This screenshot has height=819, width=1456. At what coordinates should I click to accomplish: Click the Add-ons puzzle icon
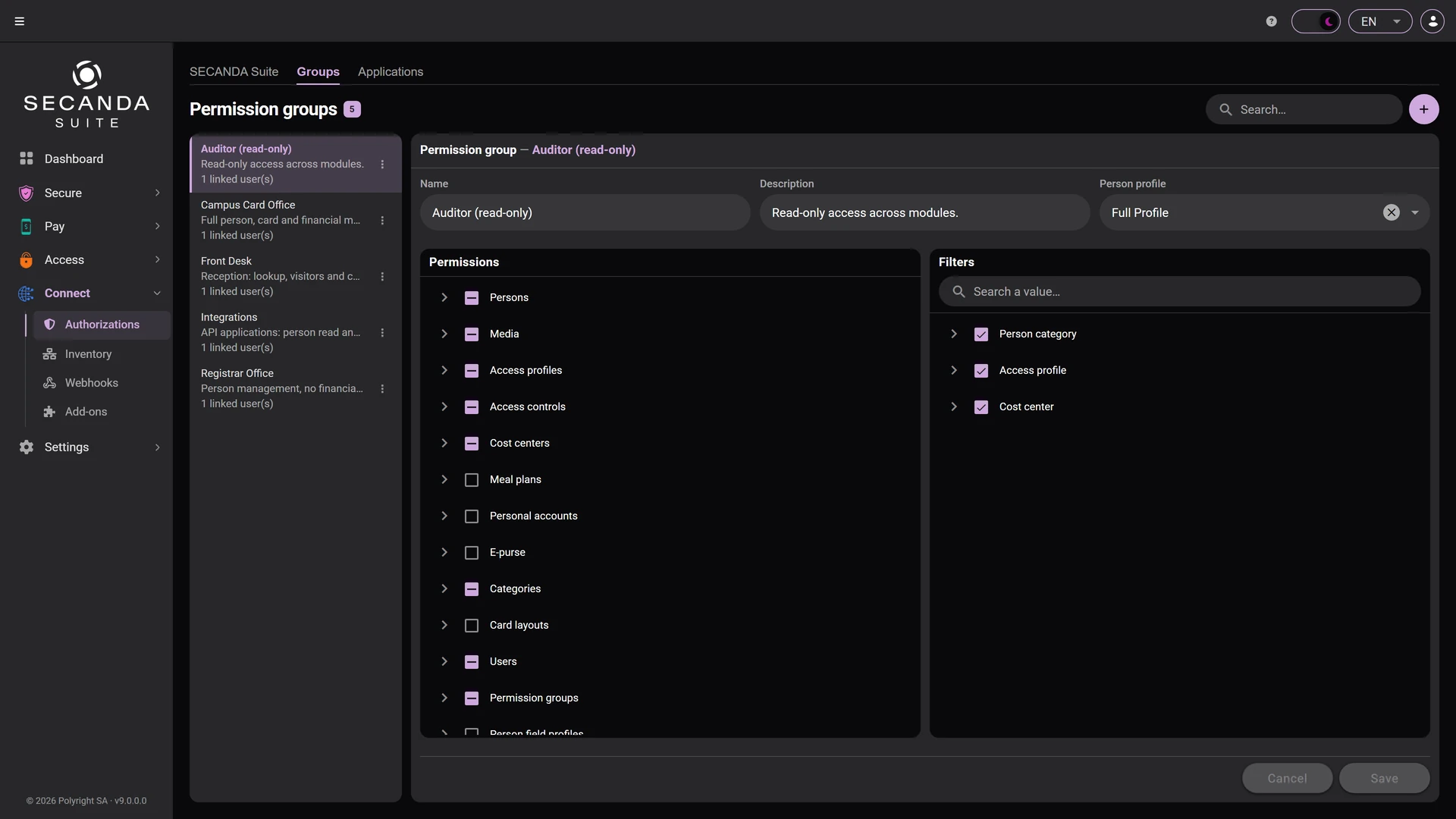tap(49, 412)
